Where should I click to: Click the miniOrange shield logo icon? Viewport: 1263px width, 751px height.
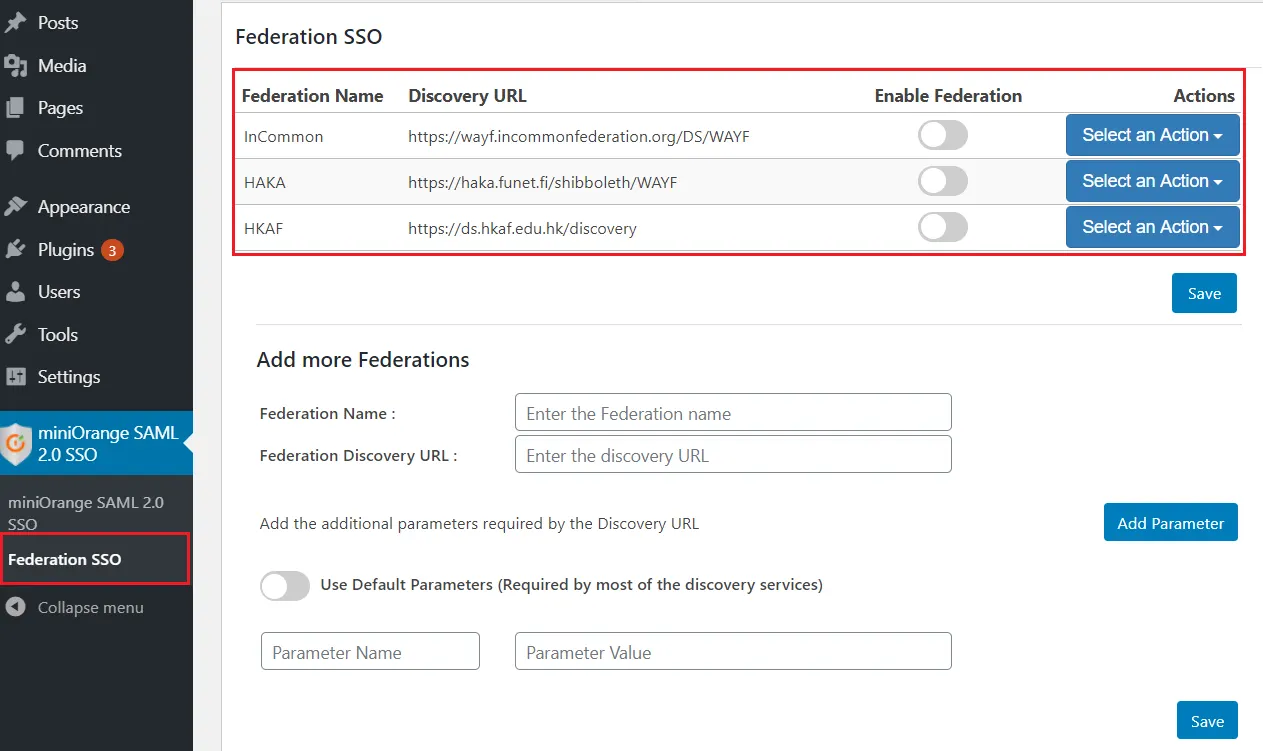(15, 444)
